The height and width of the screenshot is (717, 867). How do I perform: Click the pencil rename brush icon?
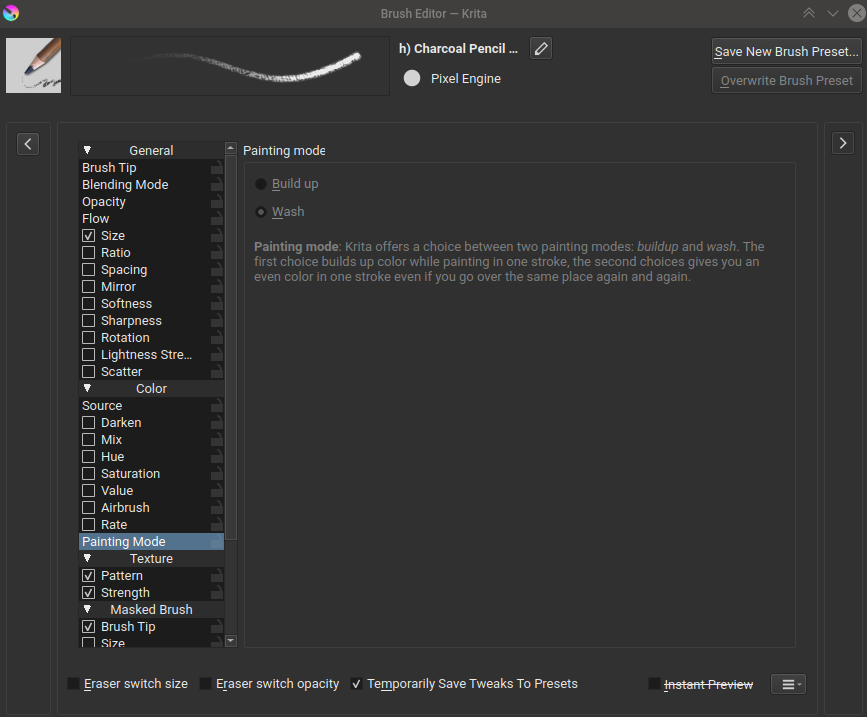tap(540, 48)
